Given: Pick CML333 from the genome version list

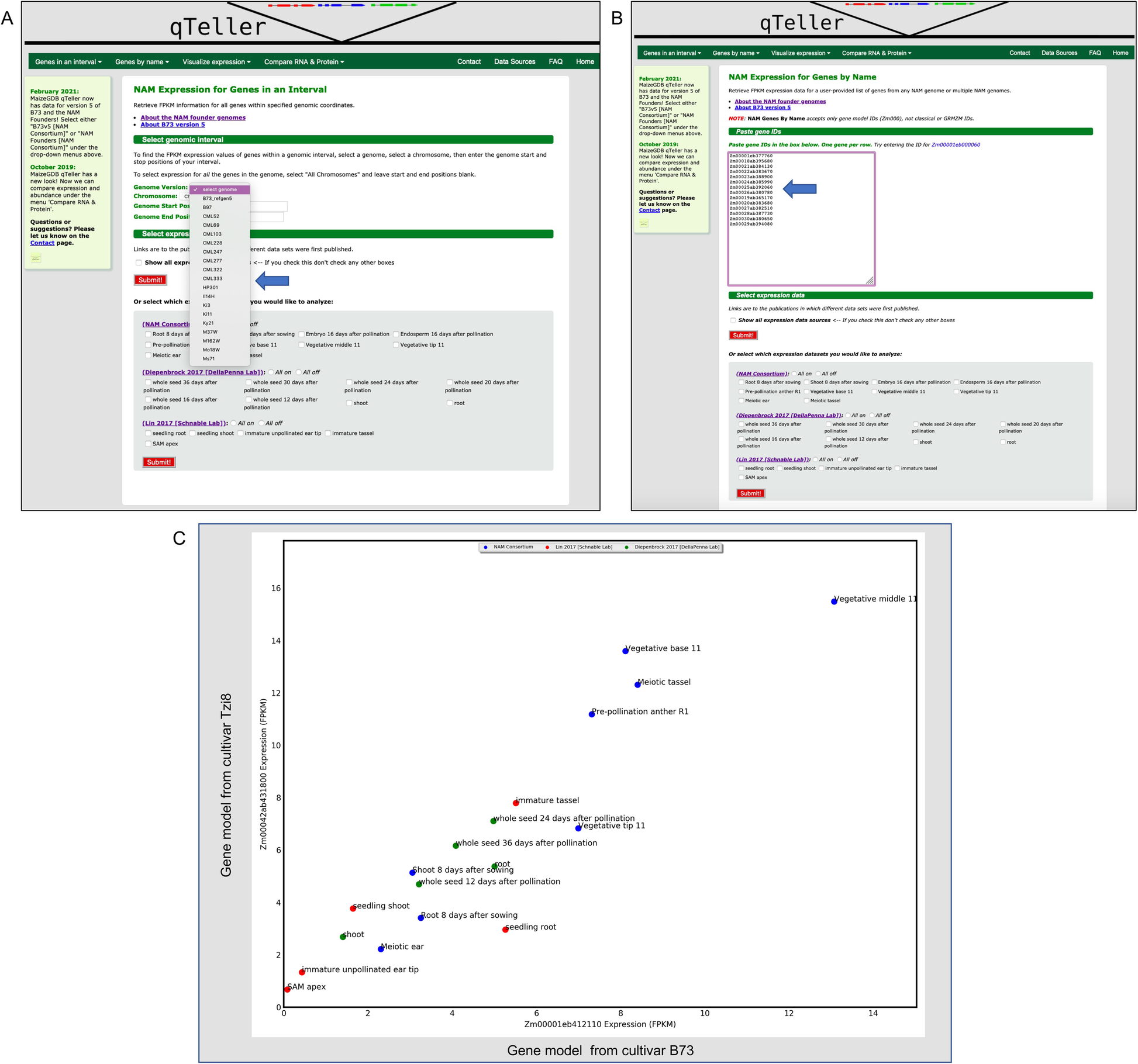Looking at the screenshot, I should 220,279.
